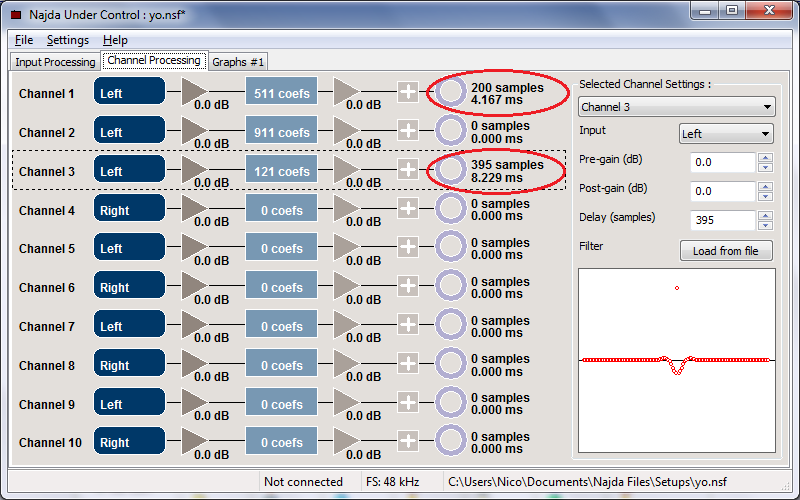Screen dimensions: 800x500
Task: Switch to the Input Processing tab
Action: (x=55, y=62)
